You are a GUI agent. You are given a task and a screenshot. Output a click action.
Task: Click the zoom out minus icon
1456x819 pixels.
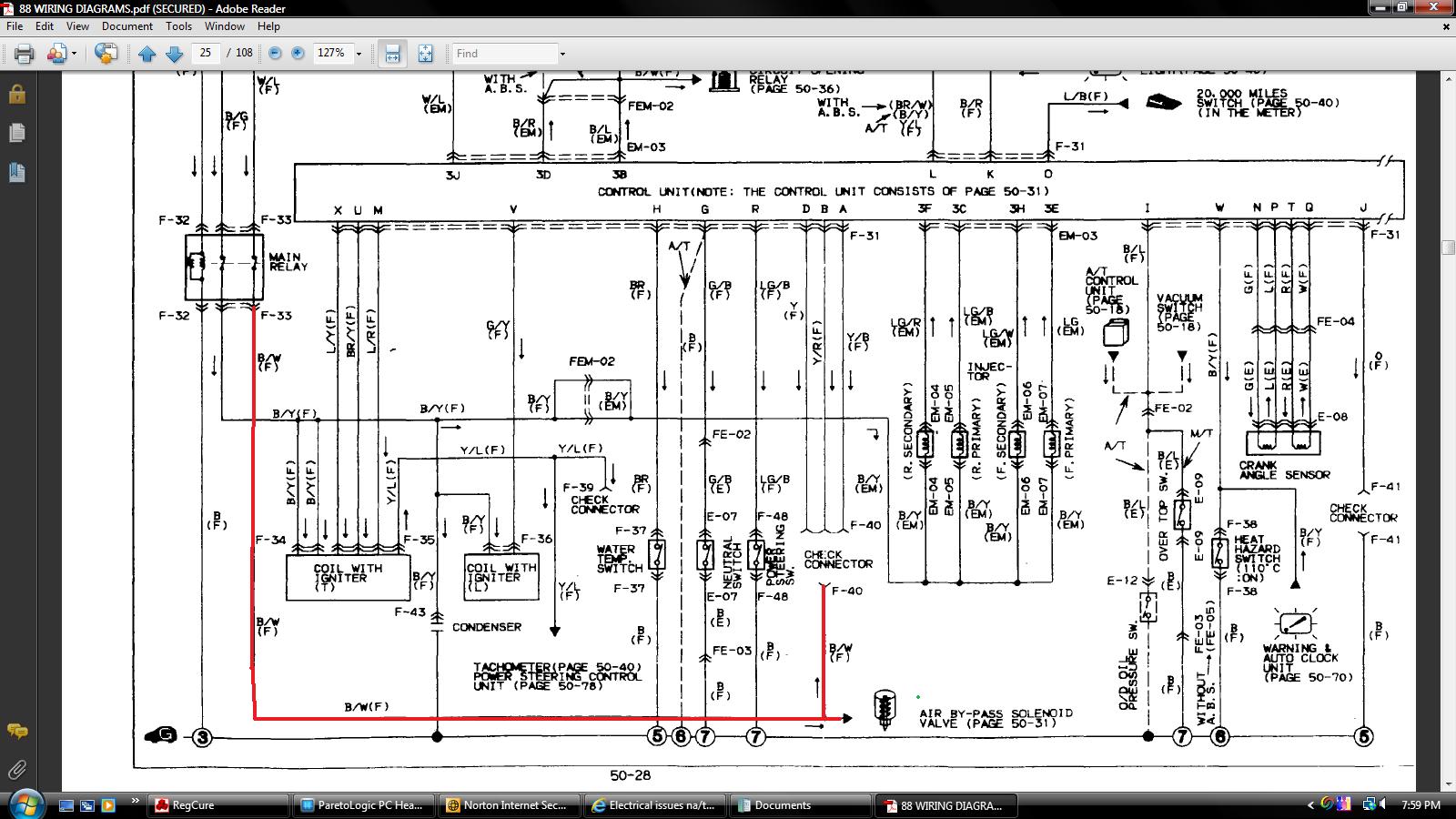click(275, 54)
